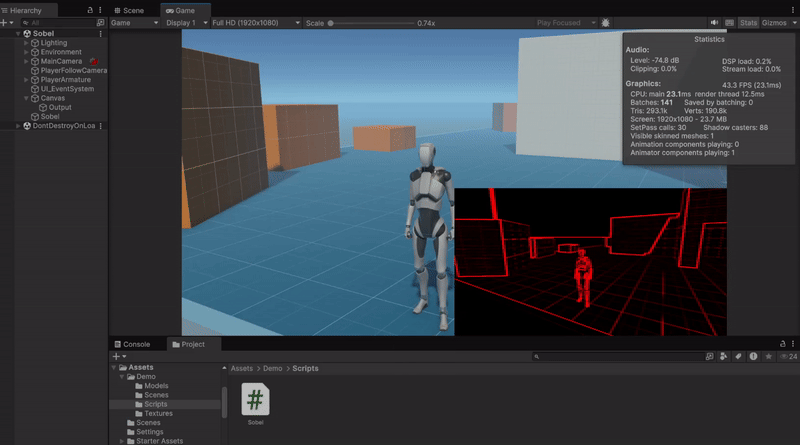The width and height of the screenshot is (800, 445).
Task: Expand the Starter Assets folder
Action: click(x=122, y=441)
